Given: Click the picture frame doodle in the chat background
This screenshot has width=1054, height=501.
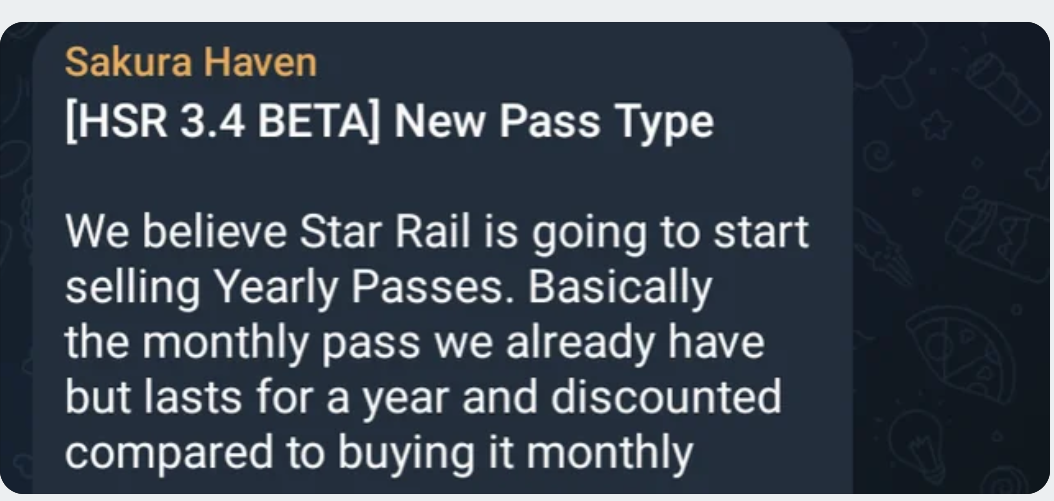Looking at the screenshot, I should (x=996, y=232).
